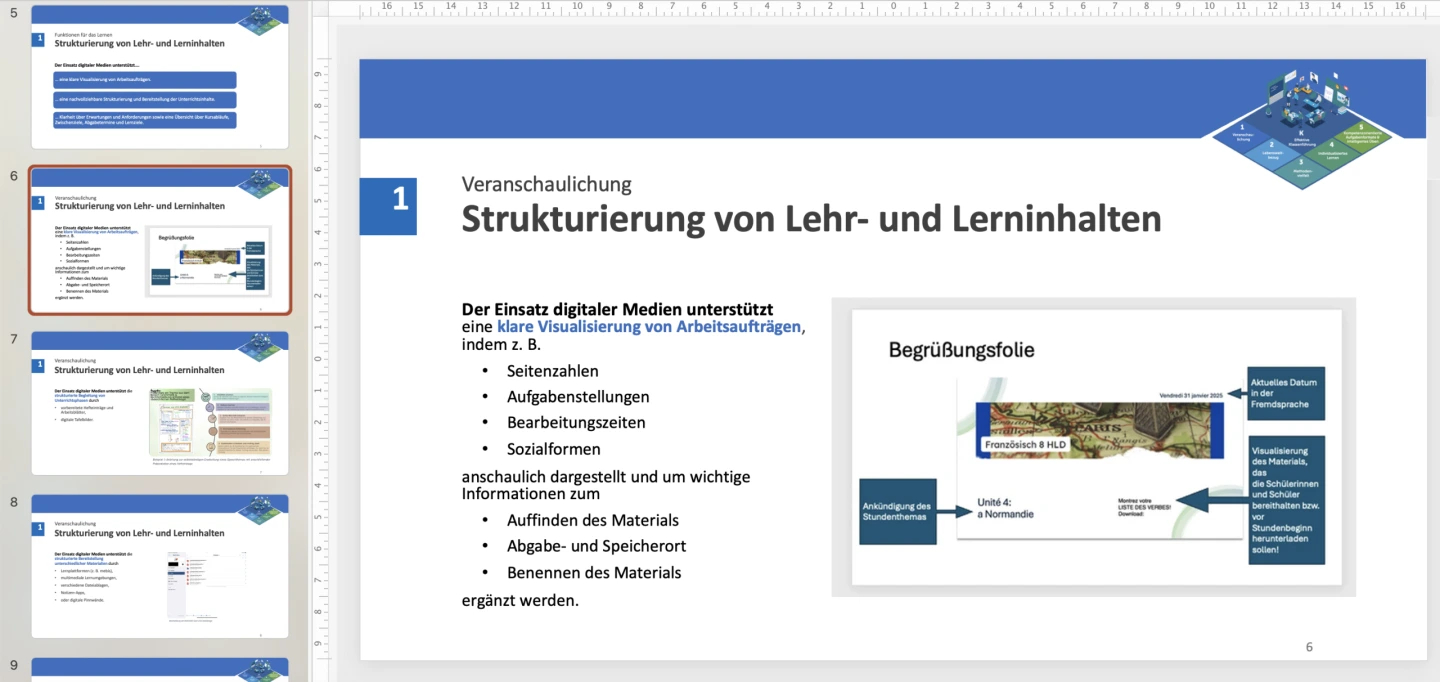Click the horizontal ruler above the slide
This screenshot has height=682, width=1440.
point(880,9)
